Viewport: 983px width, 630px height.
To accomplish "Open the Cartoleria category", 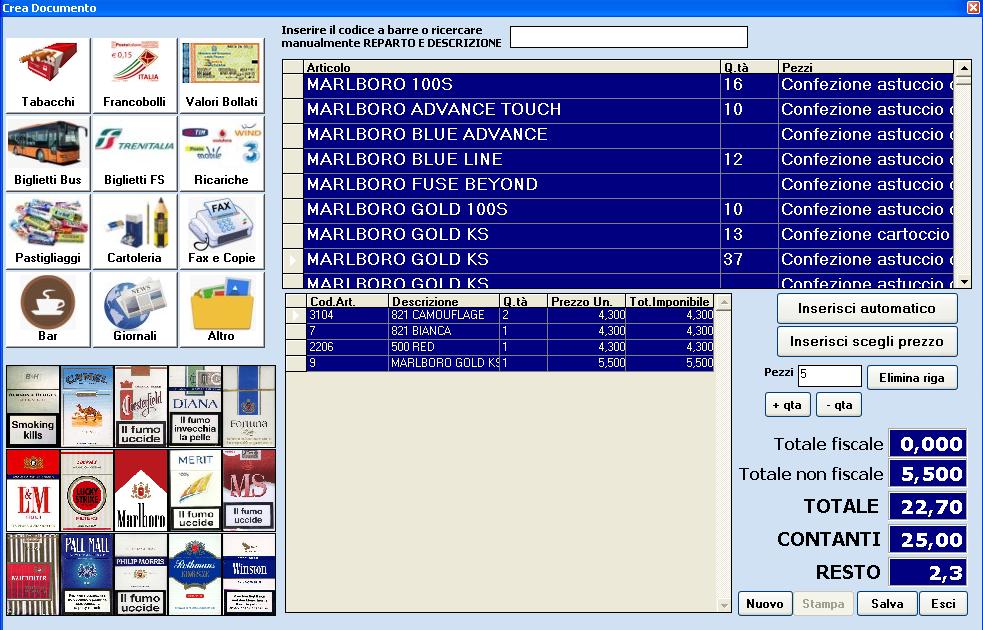I will point(135,231).
